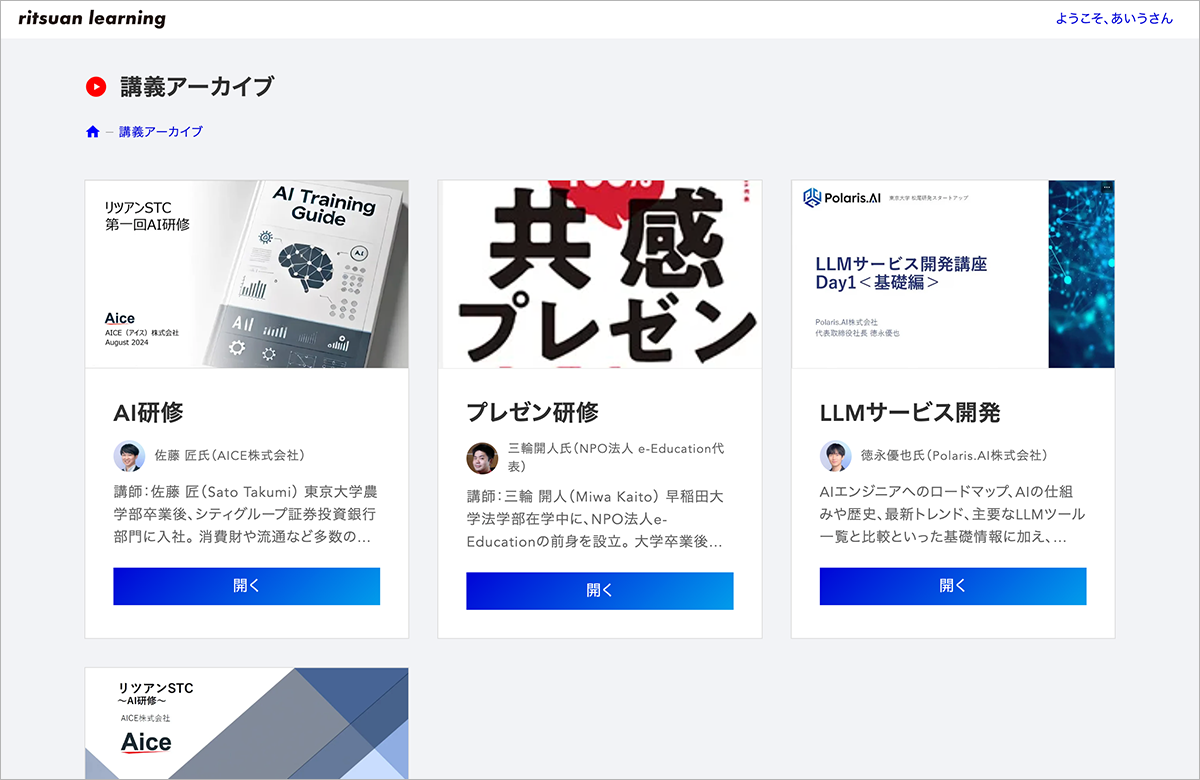Click the 講義アーカイブ breadcrumb link
Viewport: 1200px width, 780px height.
(161, 132)
